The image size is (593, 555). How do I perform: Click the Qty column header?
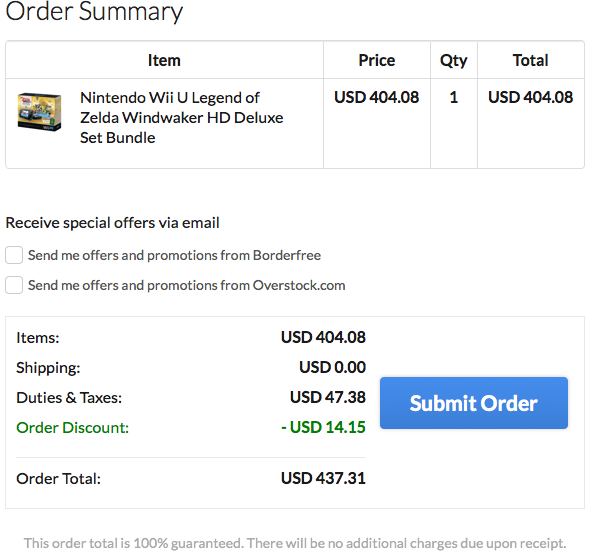click(453, 61)
